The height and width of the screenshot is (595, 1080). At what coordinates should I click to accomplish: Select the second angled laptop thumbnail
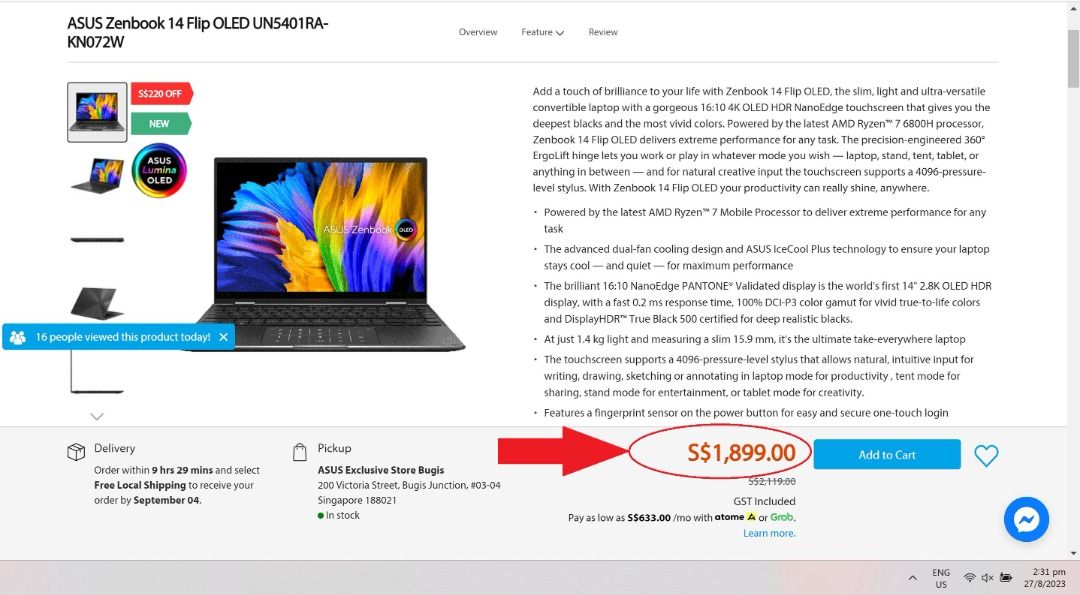pyautogui.click(x=97, y=176)
